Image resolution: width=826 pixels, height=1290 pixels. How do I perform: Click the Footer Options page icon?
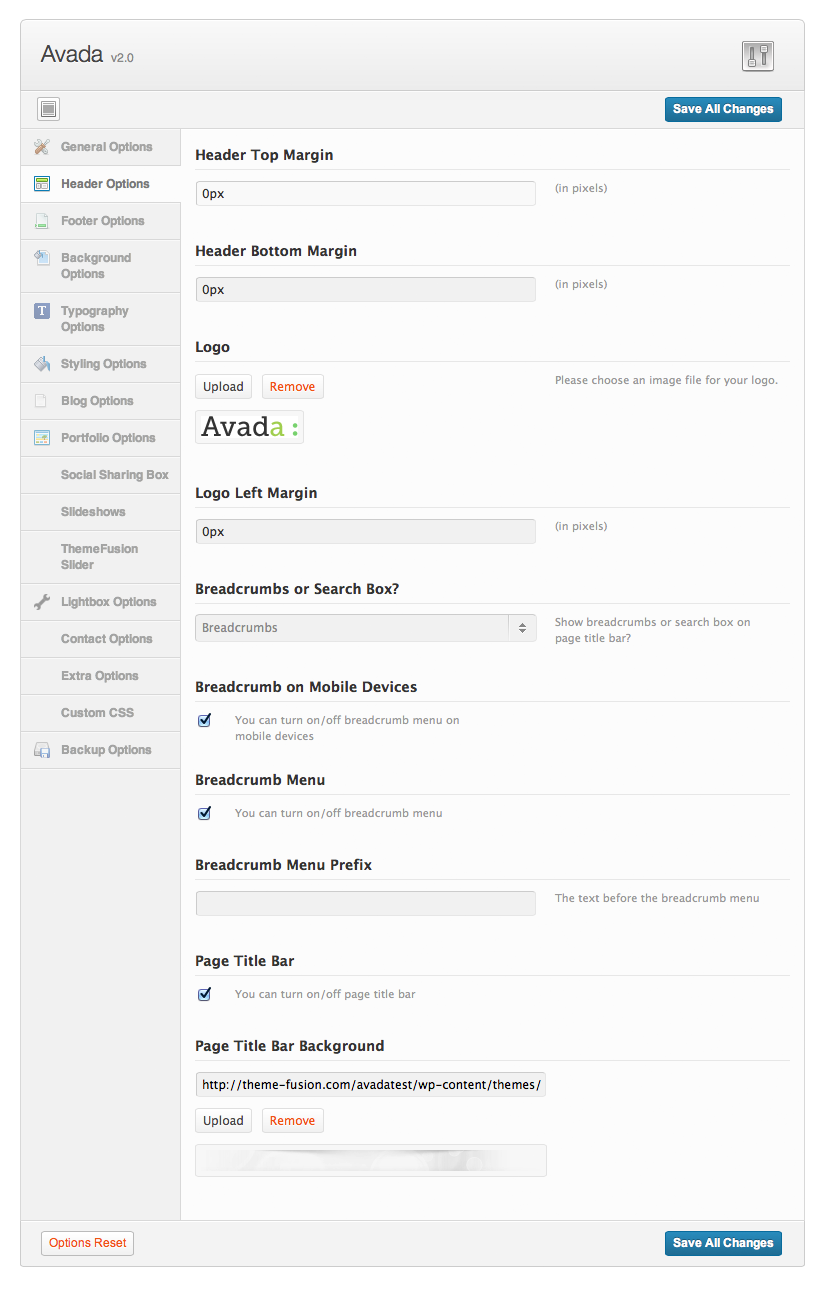(x=41, y=221)
